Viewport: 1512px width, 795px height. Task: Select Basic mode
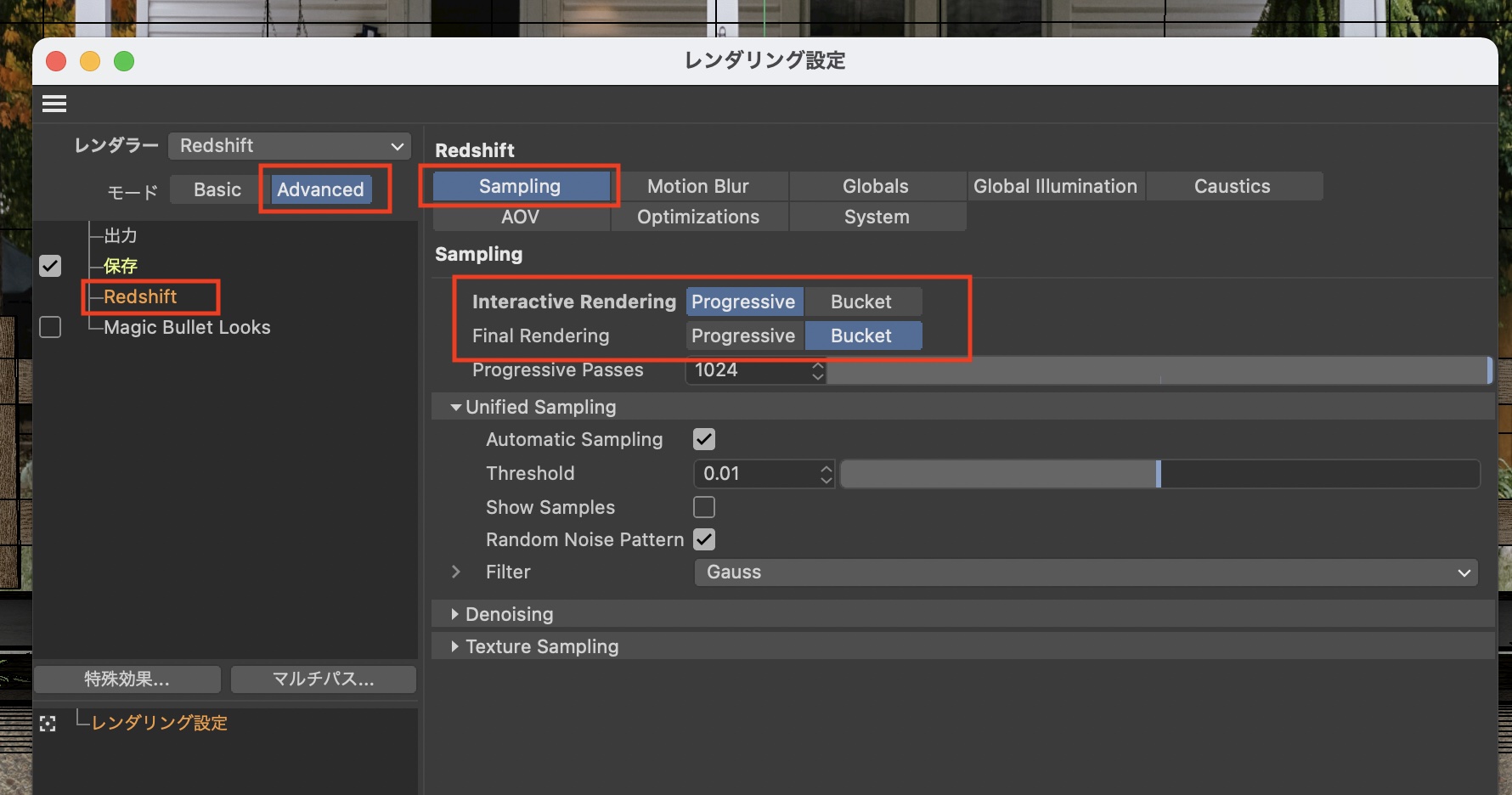tap(217, 189)
